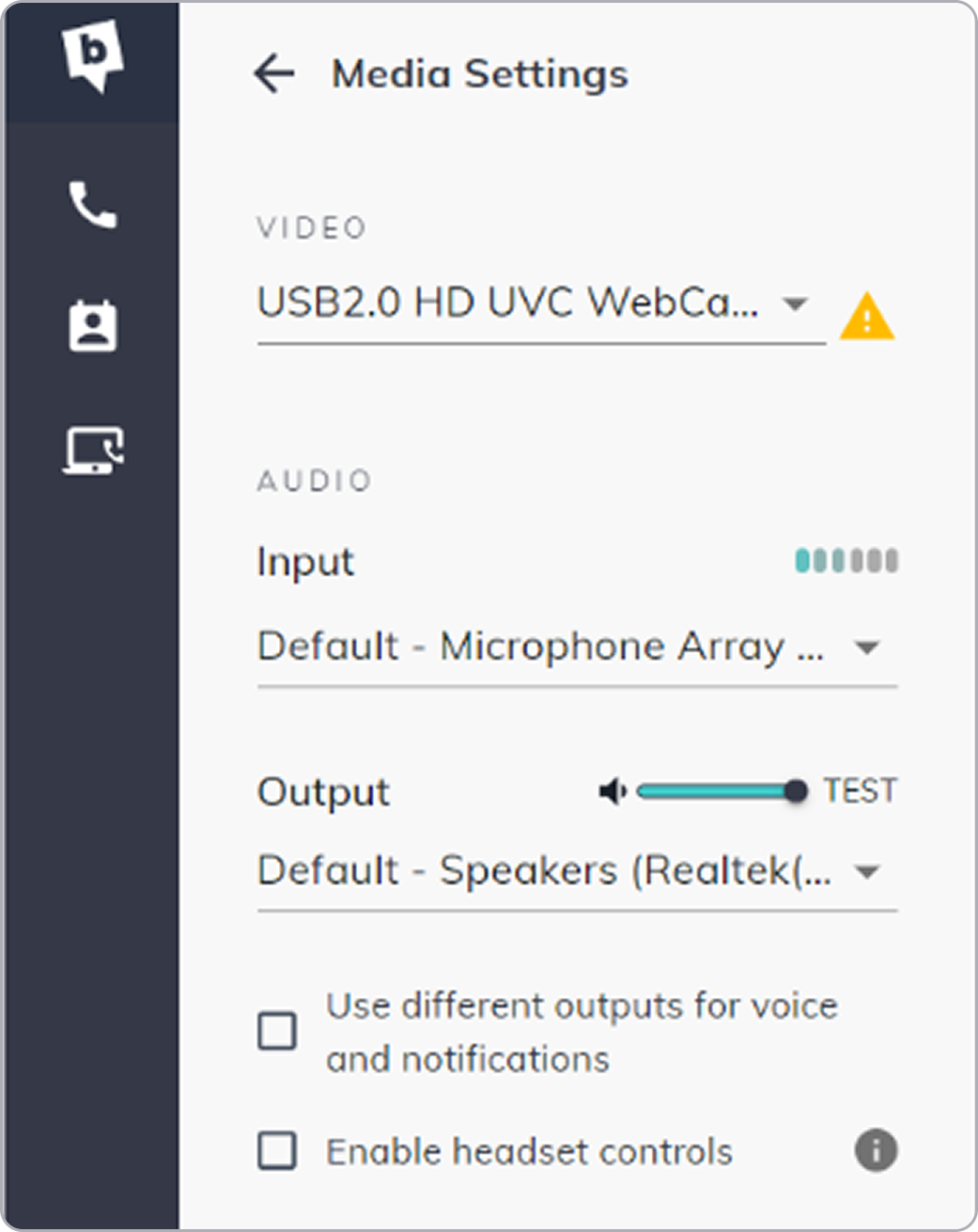Click the output speaker volume icon
Viewport: 978px width, 1232px height.
pos(613,792)
